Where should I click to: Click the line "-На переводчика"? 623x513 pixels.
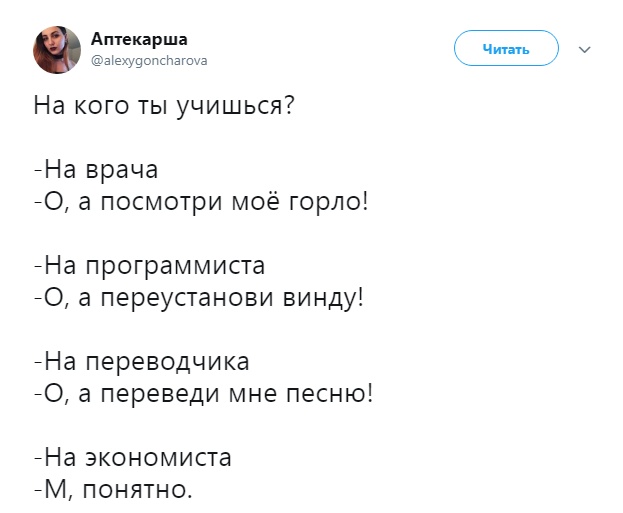pos(141,362)
